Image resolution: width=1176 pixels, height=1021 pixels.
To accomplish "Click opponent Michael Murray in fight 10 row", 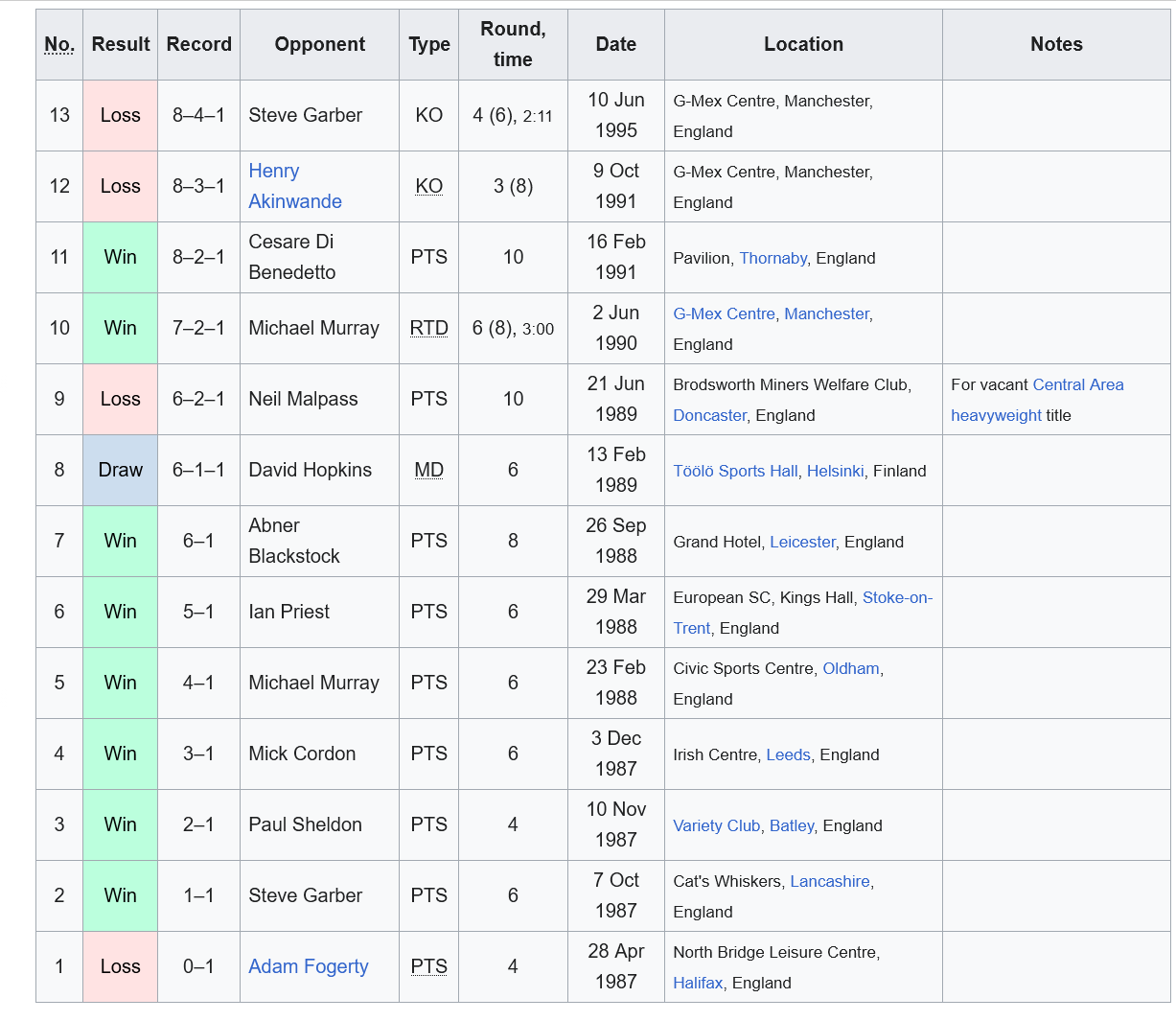I will (x=314, y=328).
